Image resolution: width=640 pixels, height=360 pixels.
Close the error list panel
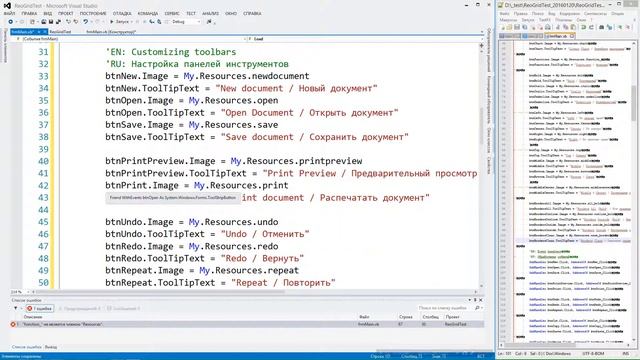click(481, 300)
